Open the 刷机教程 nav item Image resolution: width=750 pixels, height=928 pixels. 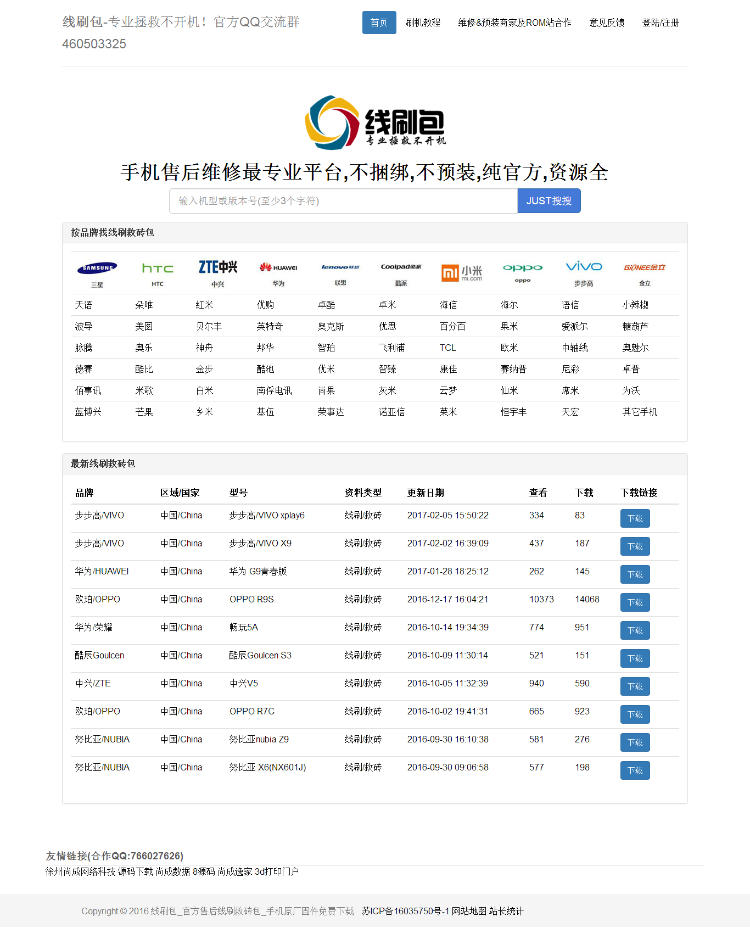(423, 22)
